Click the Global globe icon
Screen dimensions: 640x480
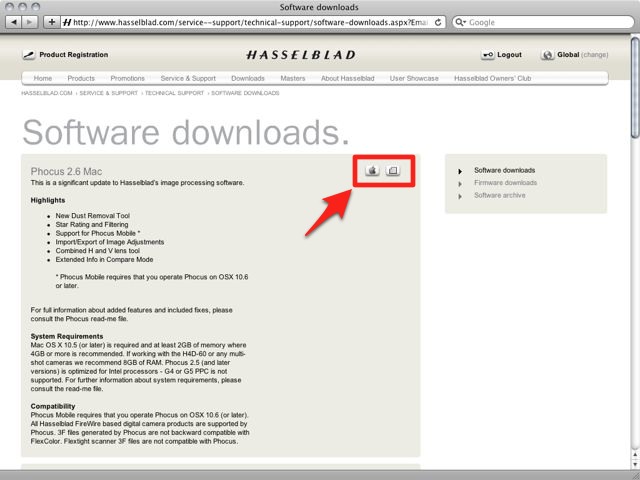(x=547, y=55)
